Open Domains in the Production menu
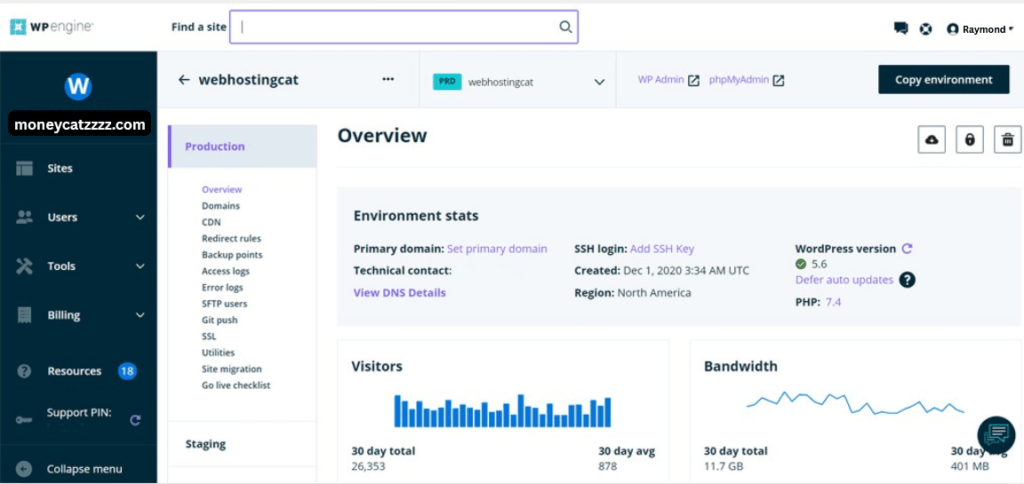The height and width of the screenshot is (484, 1024). (x=221, y=206)
